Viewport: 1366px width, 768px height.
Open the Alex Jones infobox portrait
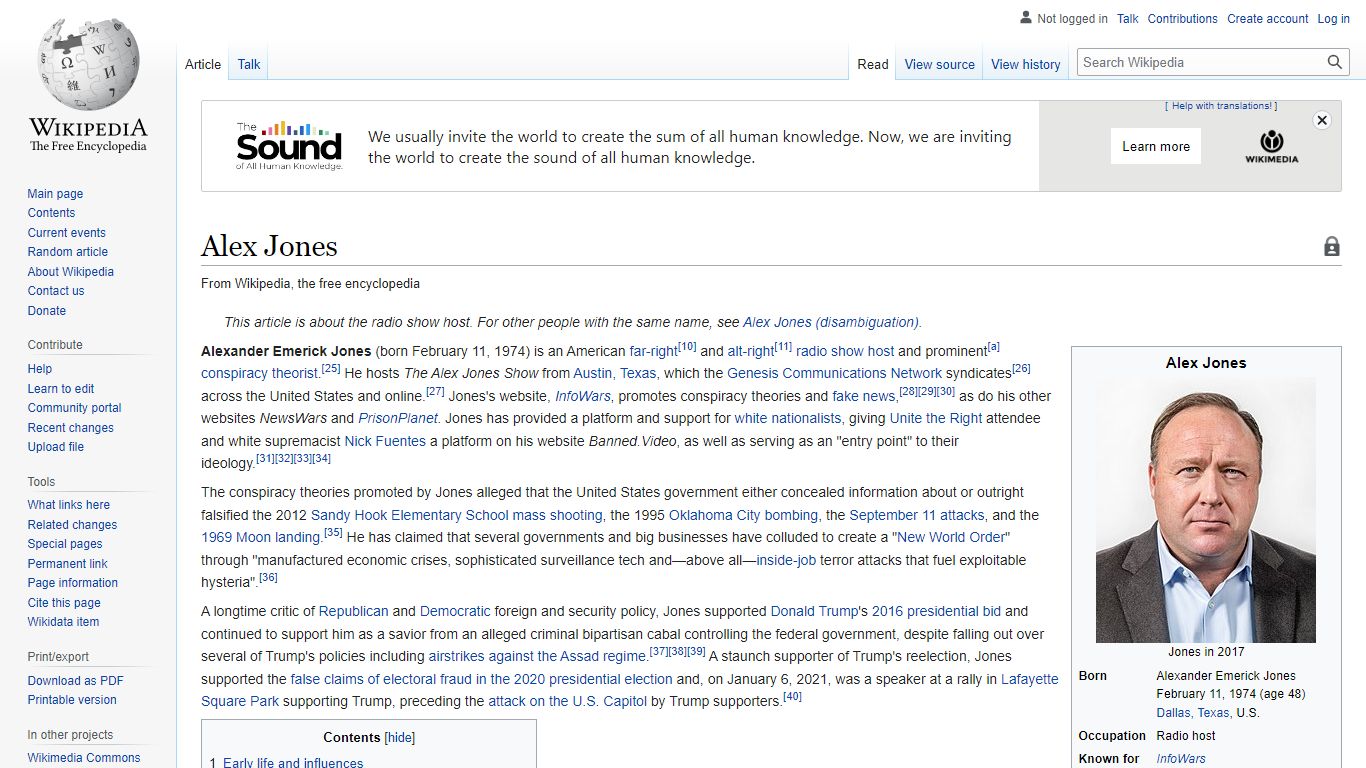(x=1206, y=510)
